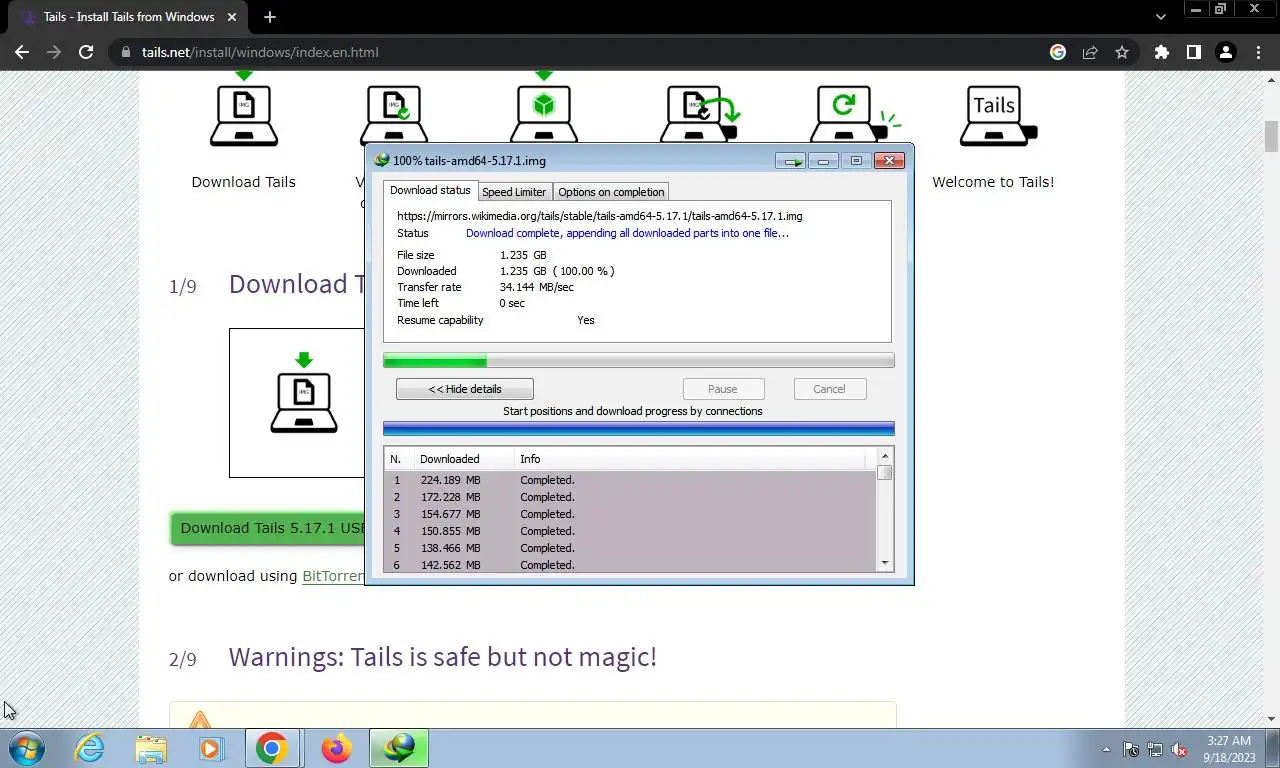
Task: Show hidden tray icons arrow
Action: 1106,749
